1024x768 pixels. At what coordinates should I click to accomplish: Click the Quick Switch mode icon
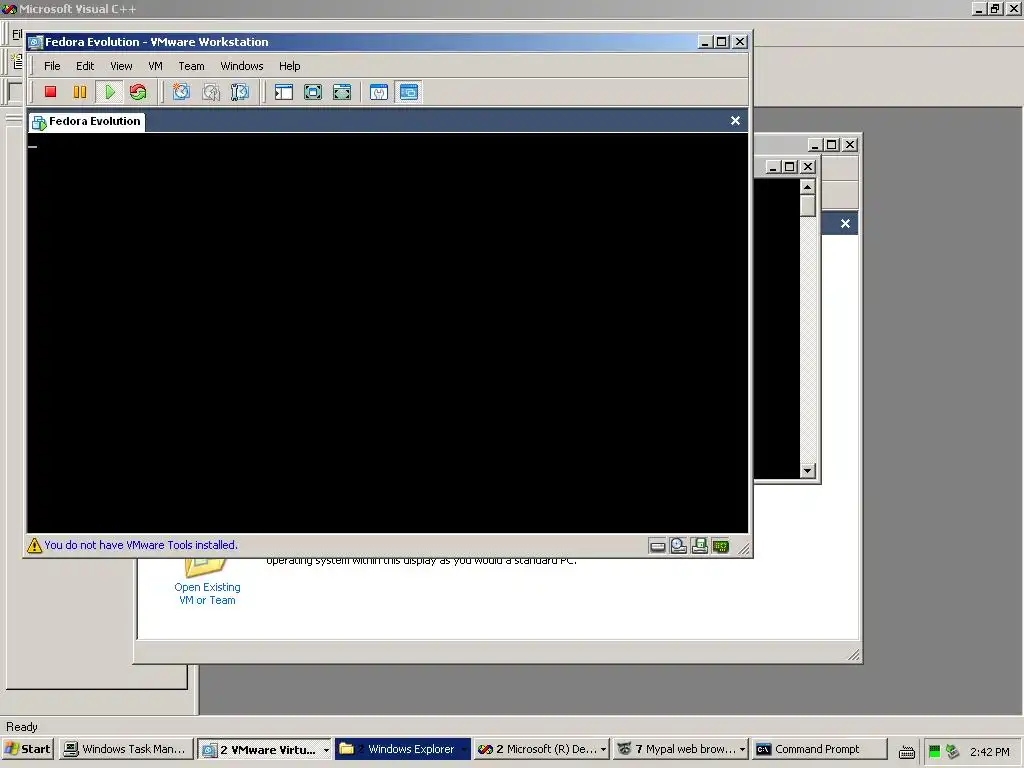point(313,92)
